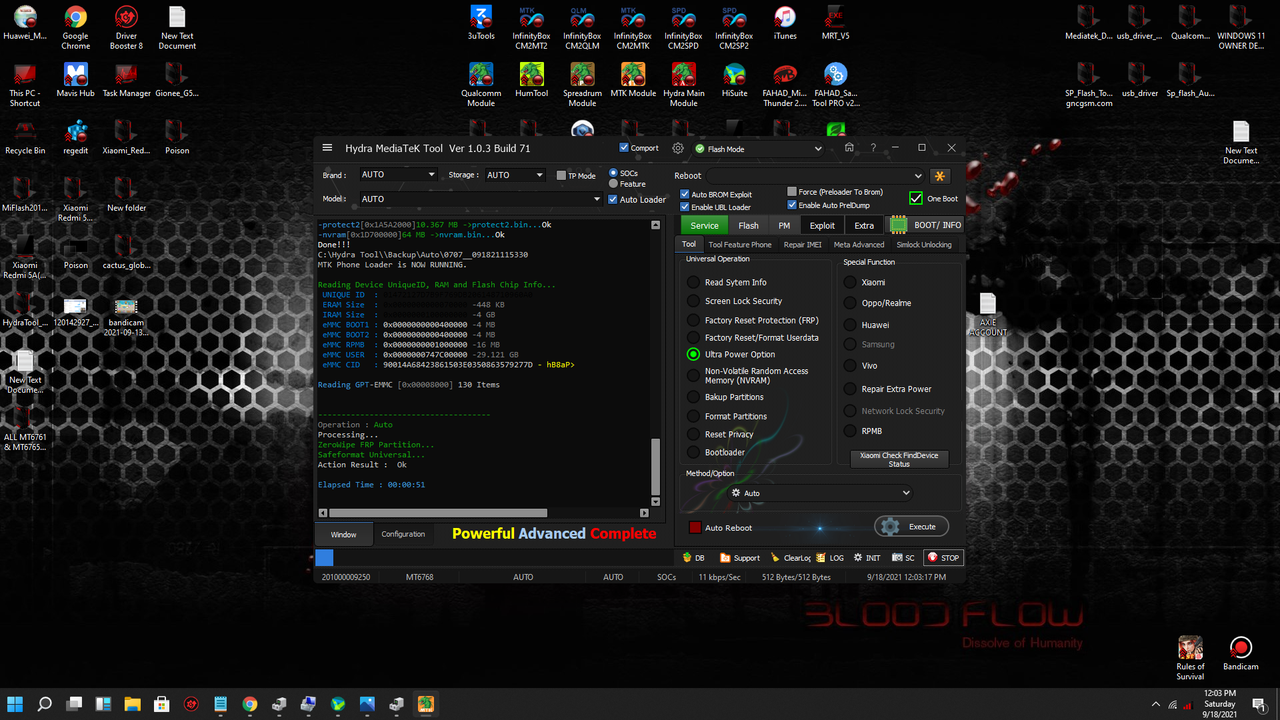Open help question mark in Hydra title bar
This screenshot has height=720, width=1280.
(x=873, y=148)
